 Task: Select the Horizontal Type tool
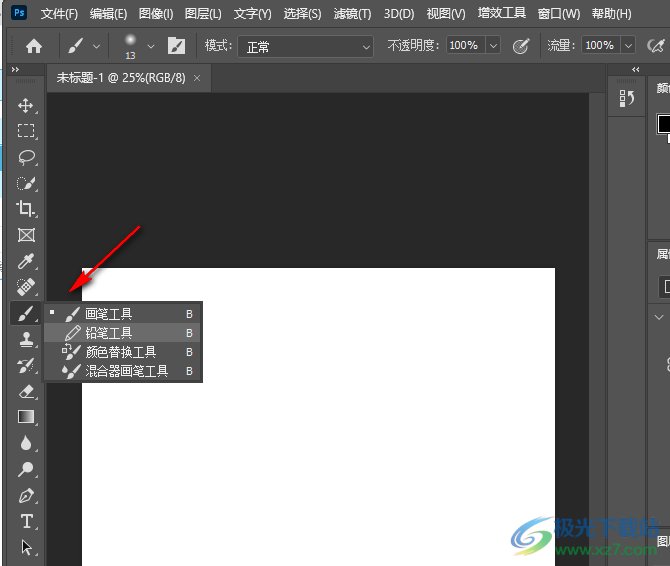(x=26, y=522)
